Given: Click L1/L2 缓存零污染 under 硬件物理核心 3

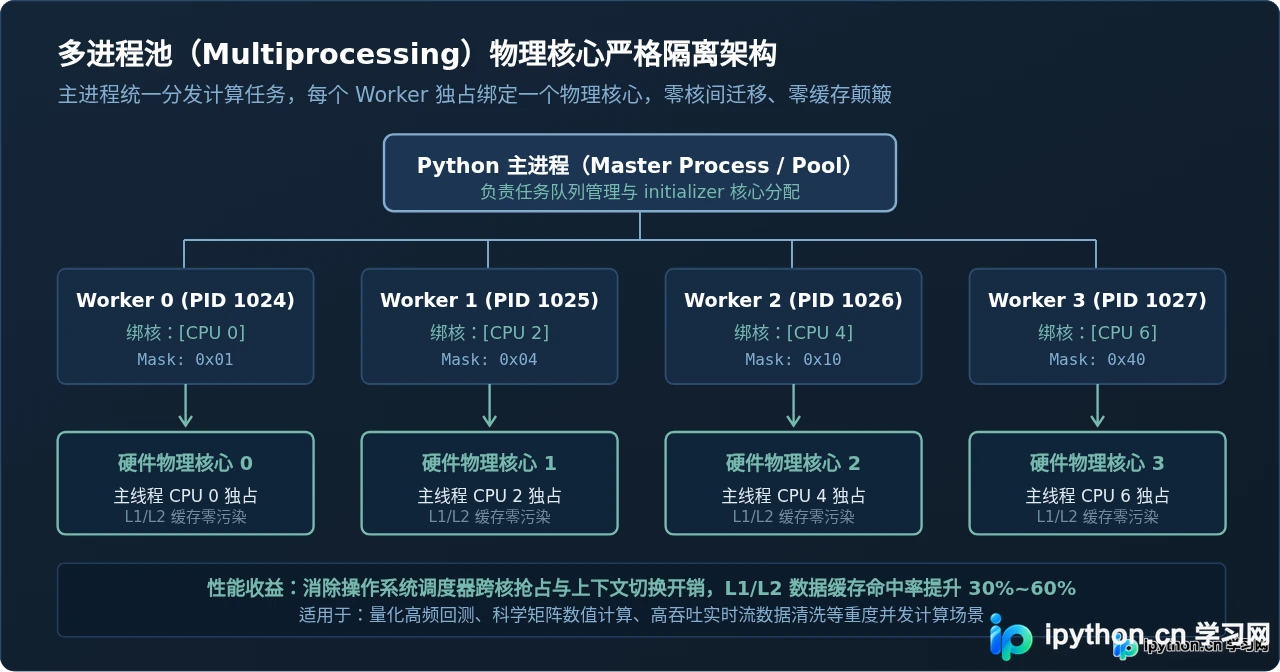Looking at the screenshot, I should pyautogui.click(x=1097, y=517).
